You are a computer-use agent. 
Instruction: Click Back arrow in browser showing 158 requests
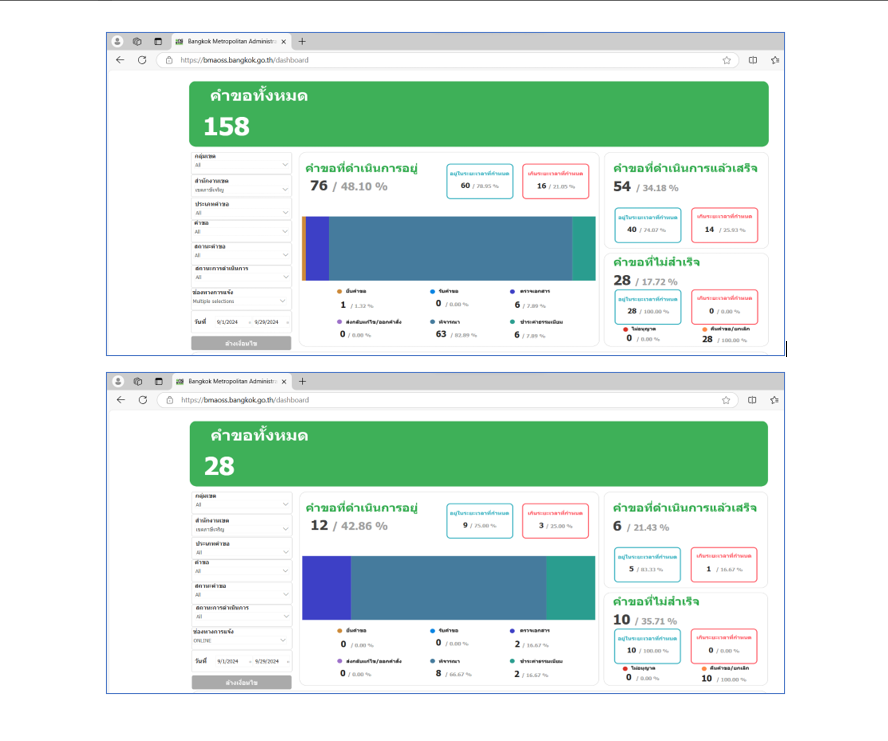[120, 60]
